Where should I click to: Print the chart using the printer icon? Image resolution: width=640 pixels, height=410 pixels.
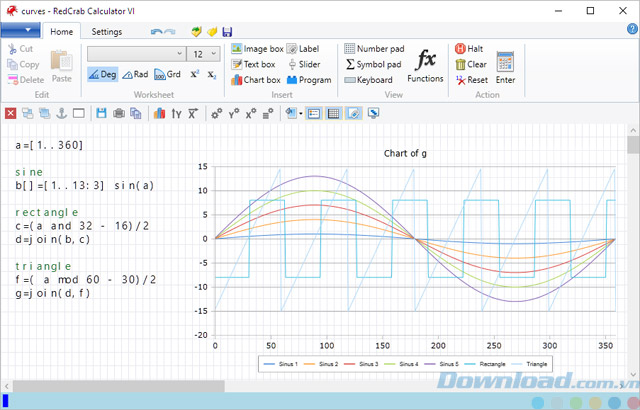(x=119, y=113)
